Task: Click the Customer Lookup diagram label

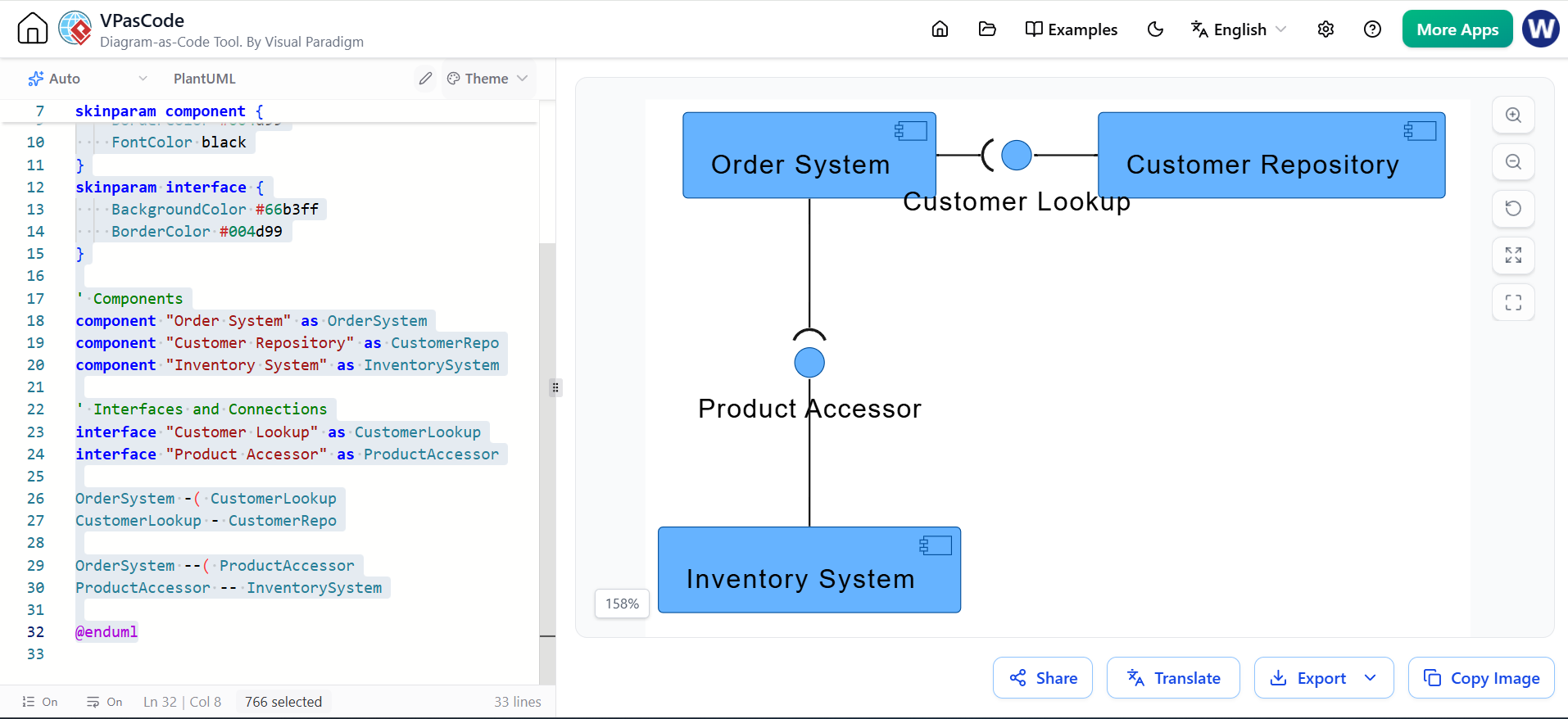Action: click(1017, 201)
